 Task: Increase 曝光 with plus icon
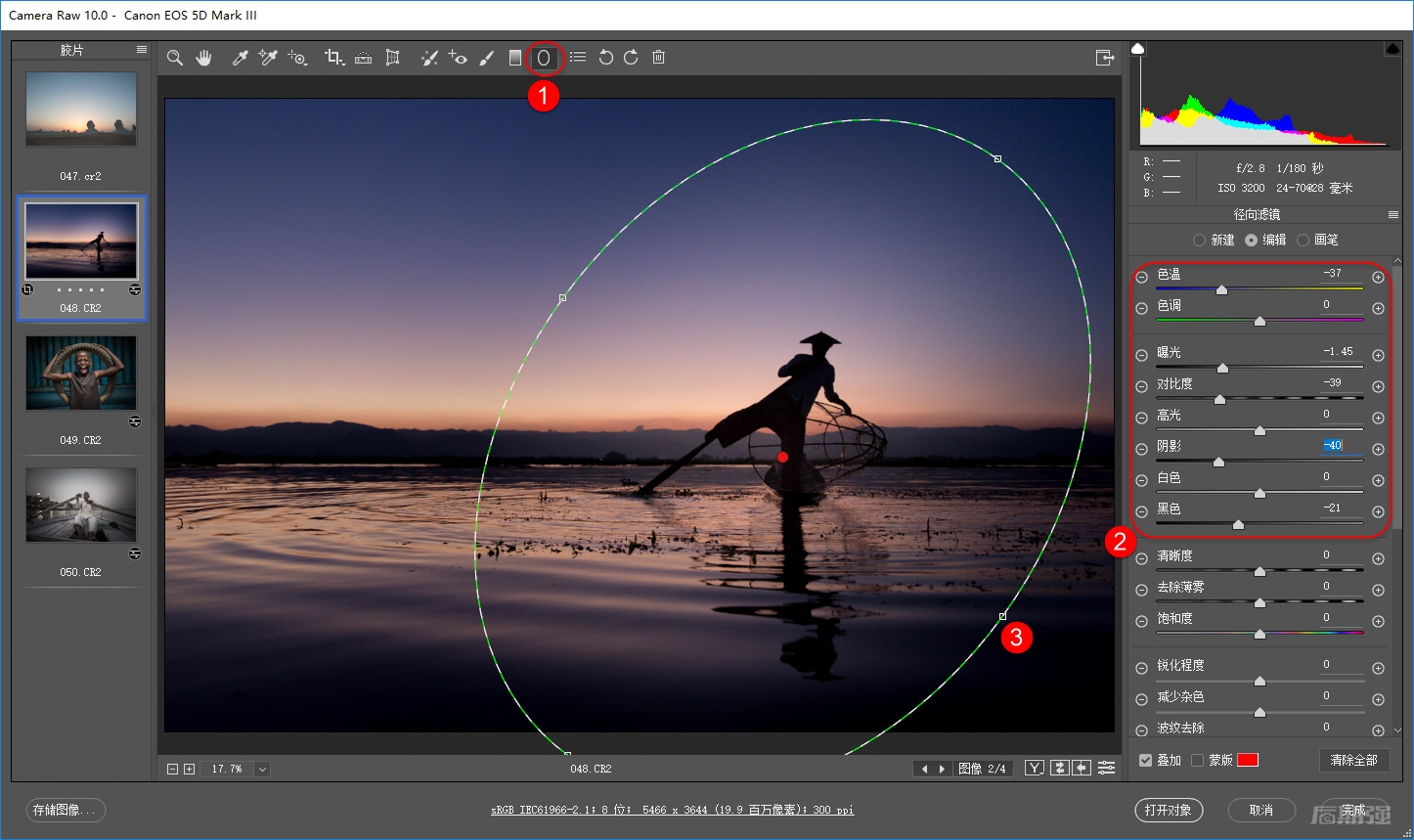pyautogui.click(x=1378, y=355)
